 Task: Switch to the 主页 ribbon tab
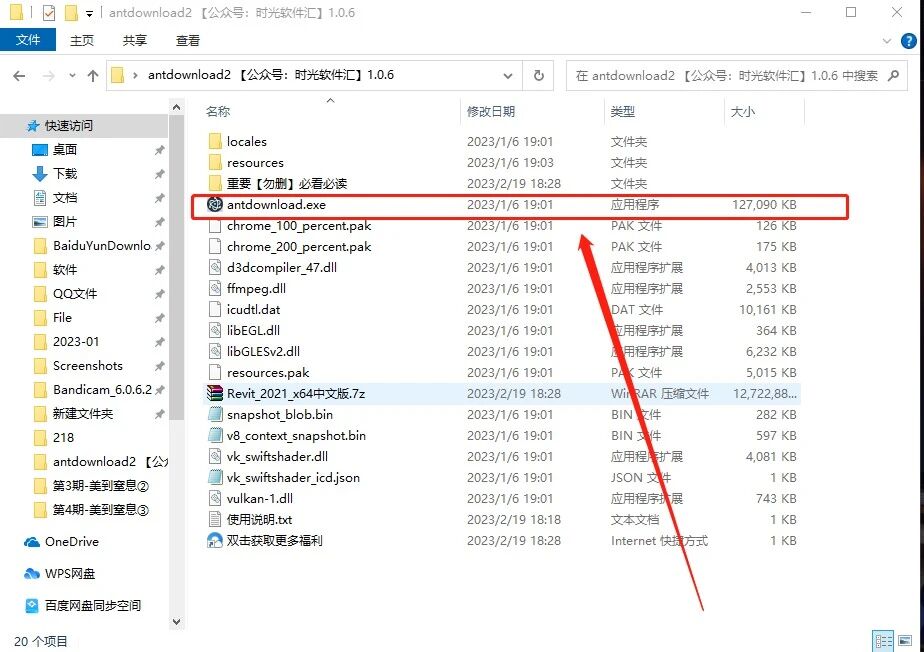(x=82, y=40)
